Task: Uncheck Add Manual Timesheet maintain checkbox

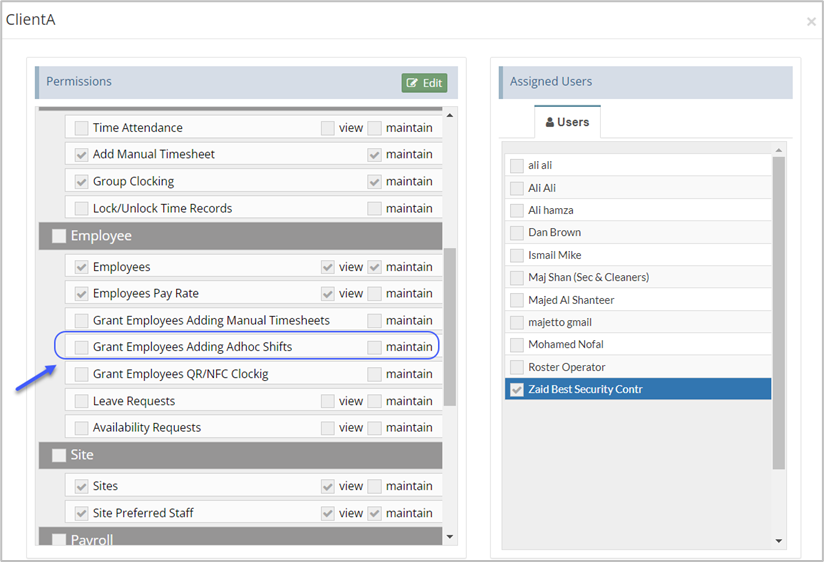Action: click(374, 155)
